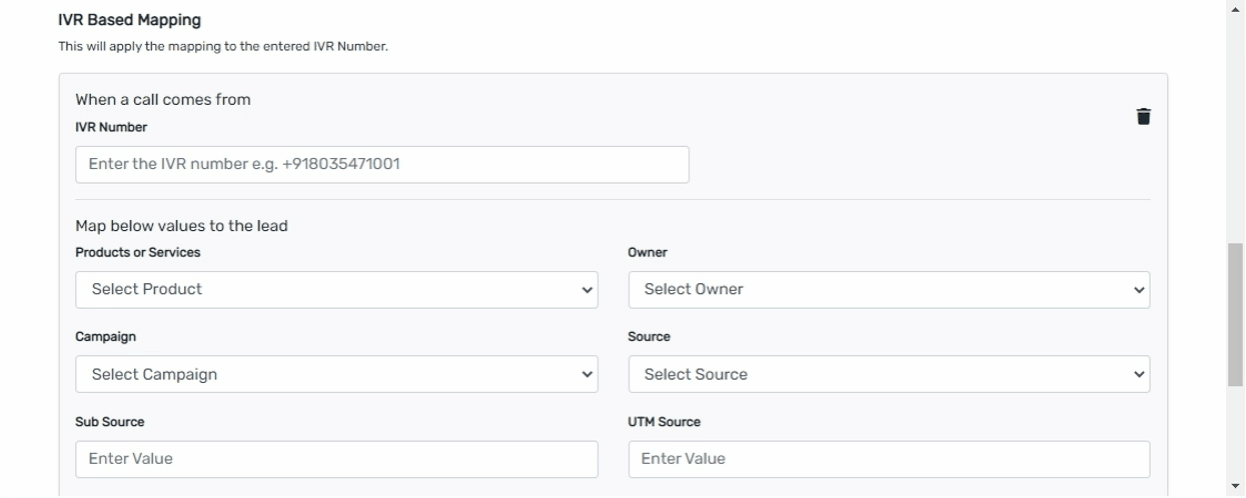Focus the UTM Source value field
1246x498 pixels.
889,460
